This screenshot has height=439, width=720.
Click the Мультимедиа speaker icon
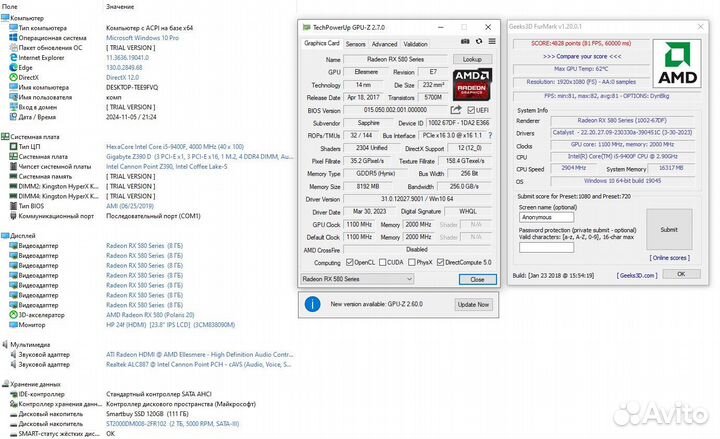click(x=5, y=344)
